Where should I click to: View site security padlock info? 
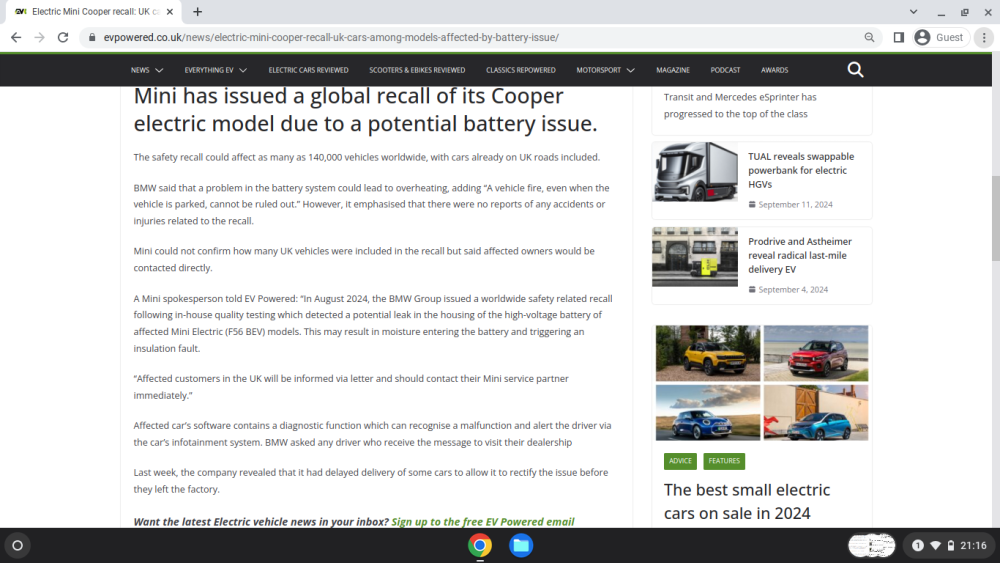pyautogui.click(x=92, y=38)
